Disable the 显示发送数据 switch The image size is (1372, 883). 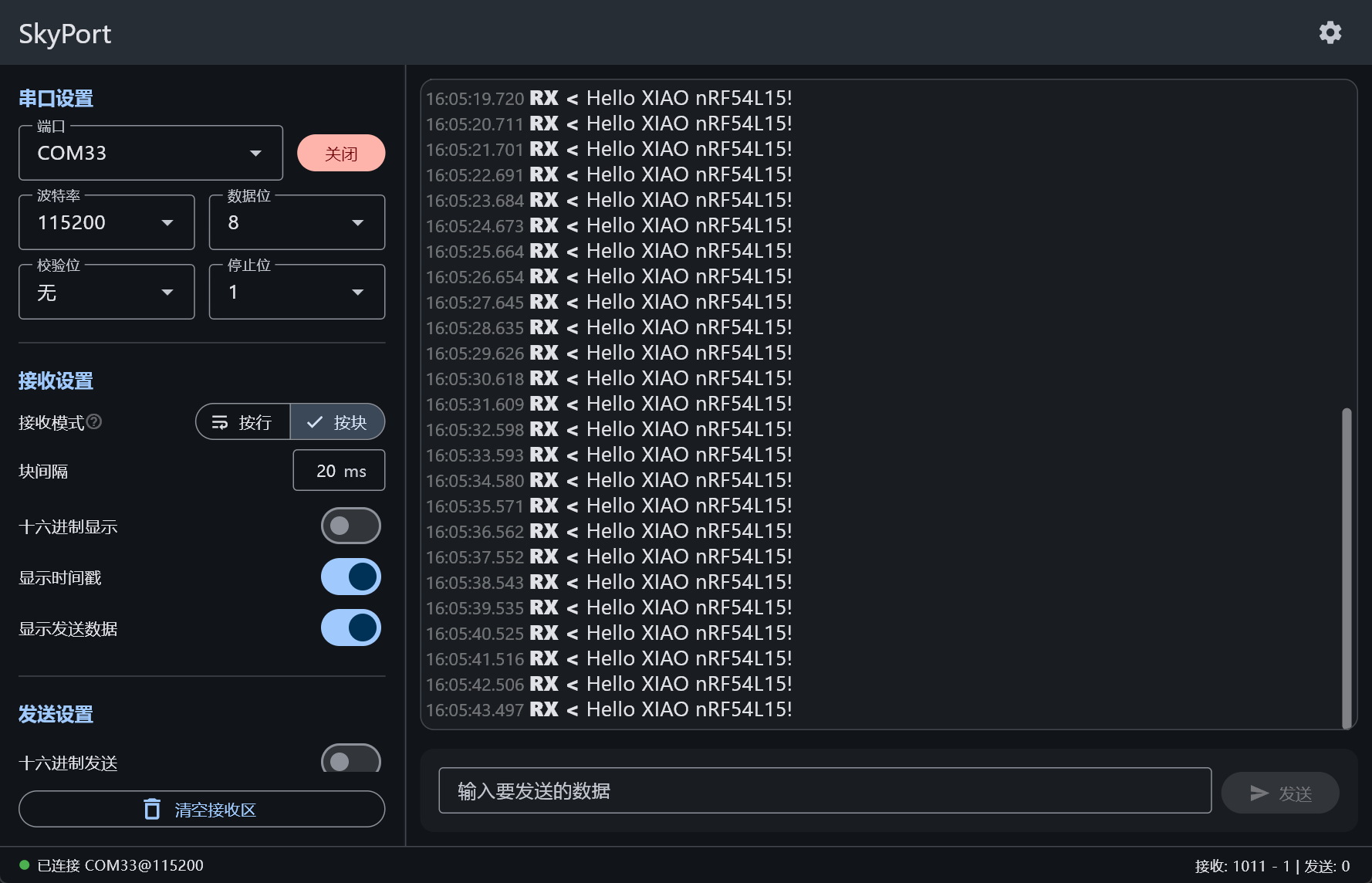350,628
